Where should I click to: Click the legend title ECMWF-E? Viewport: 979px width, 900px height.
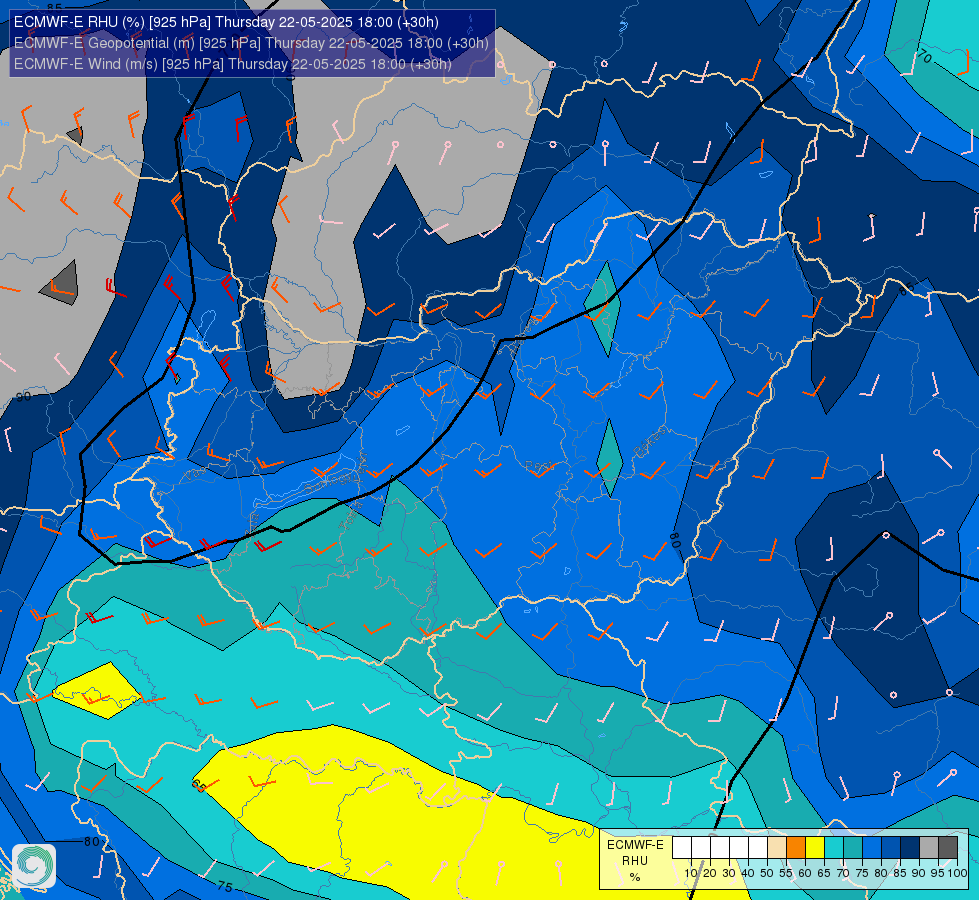point(635,845)
